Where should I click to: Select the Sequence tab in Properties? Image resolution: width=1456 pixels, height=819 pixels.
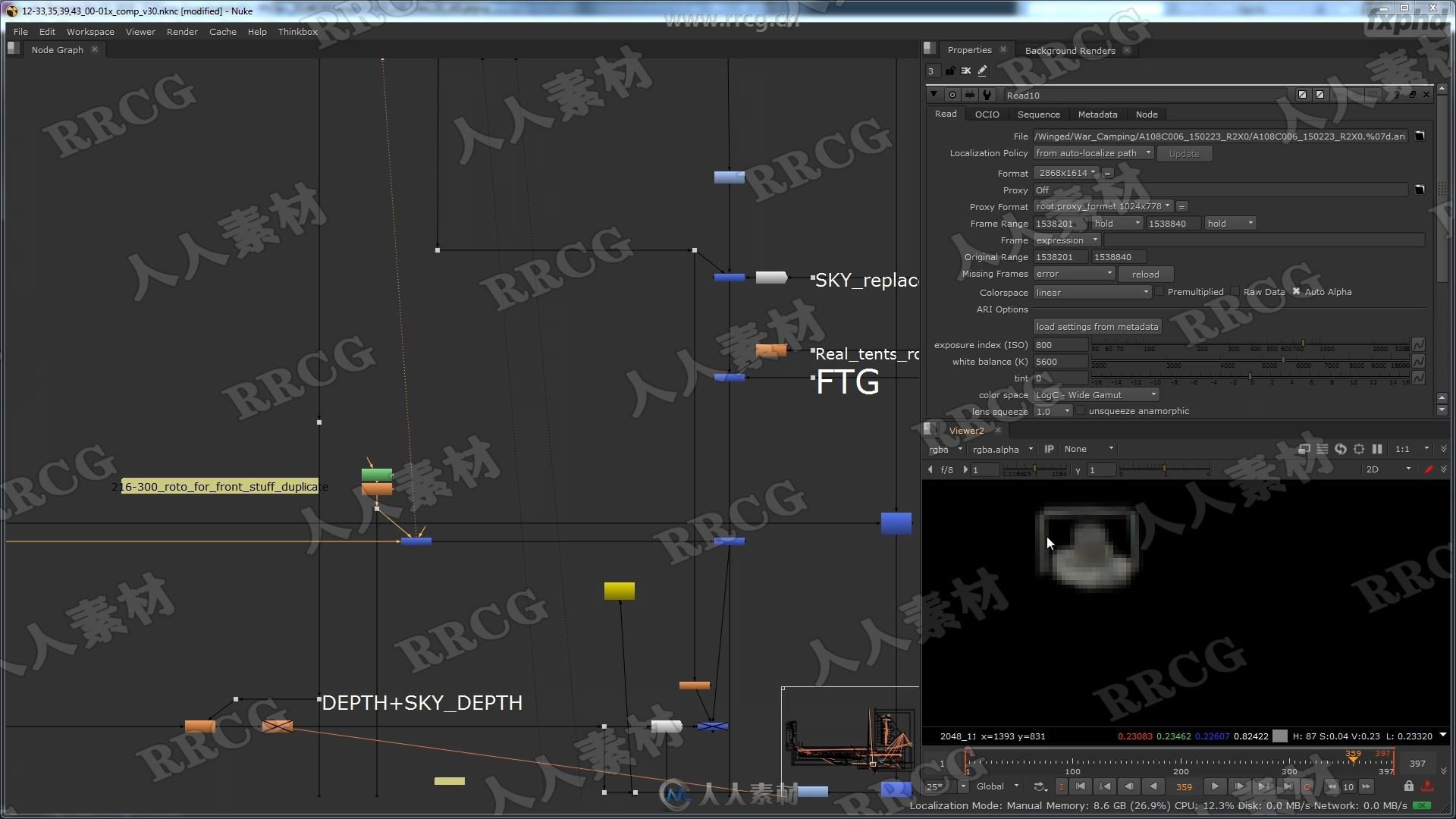[1037, 114]
